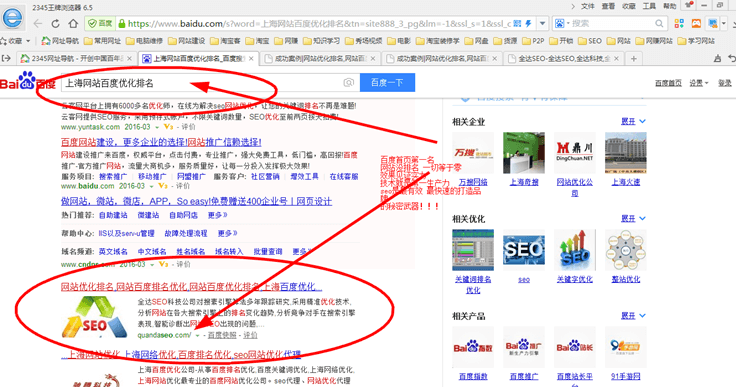Open the 工具 menu
This screenshot has height=387, width=736.
(649, 6)
